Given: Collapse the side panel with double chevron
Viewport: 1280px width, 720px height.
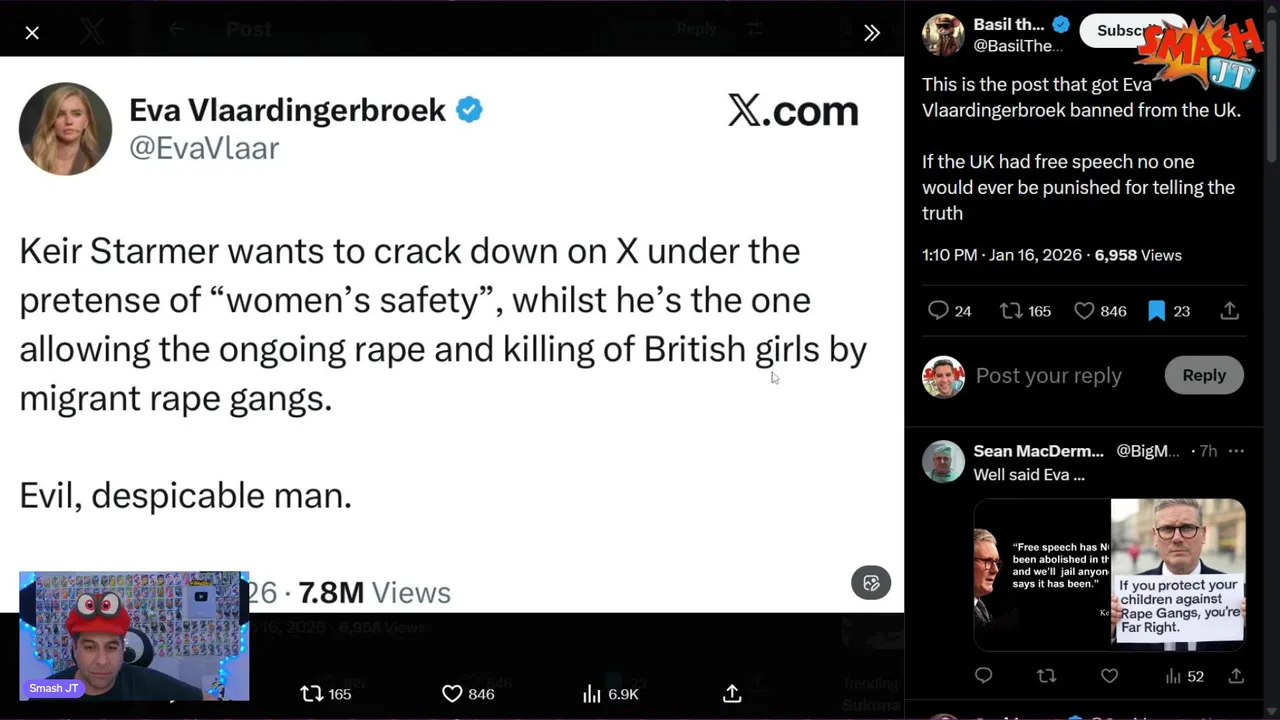Looking at the screenshot, I should (872, 33).
